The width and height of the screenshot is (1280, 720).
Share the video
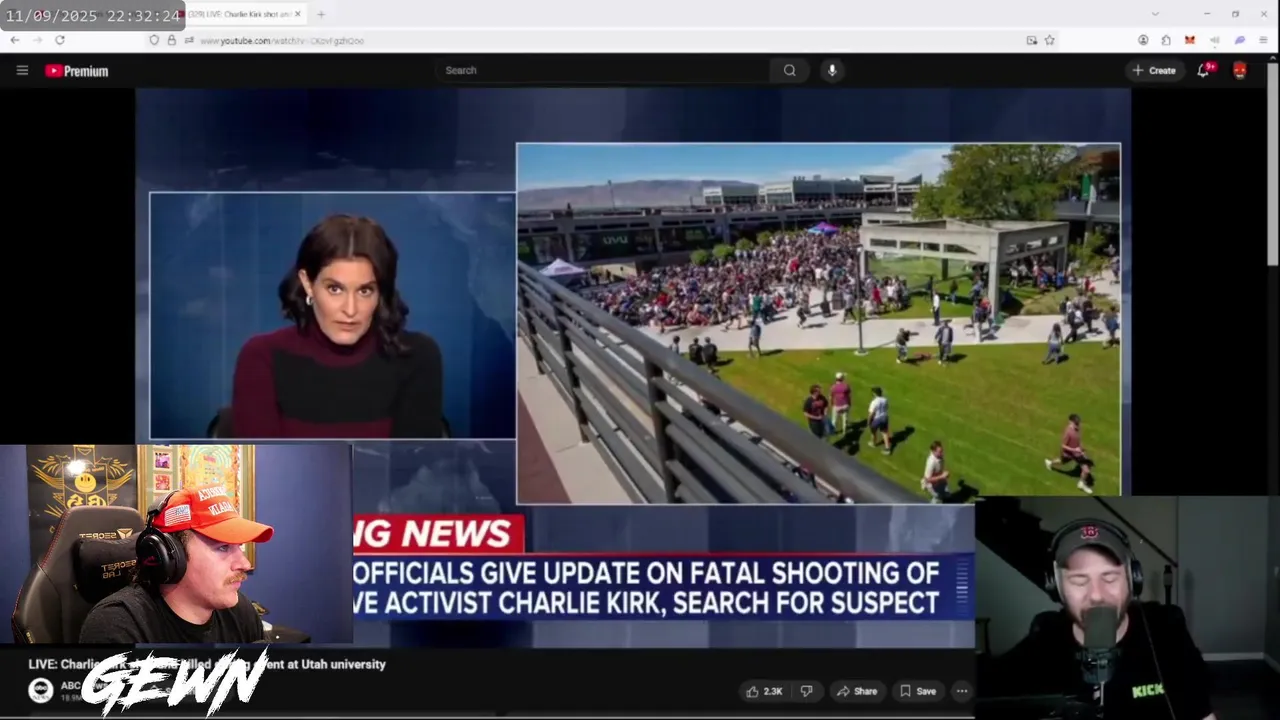pyautogui.click(x=857, y=691)
